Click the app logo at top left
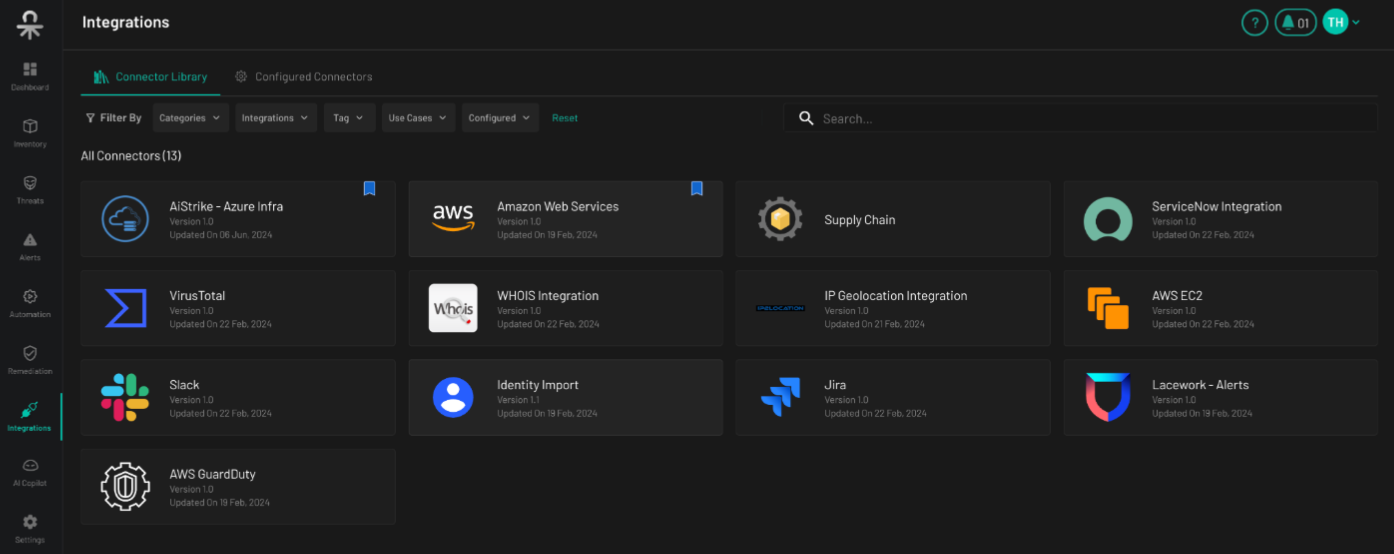Screen dimensions: 1394x554 [30, 24]
